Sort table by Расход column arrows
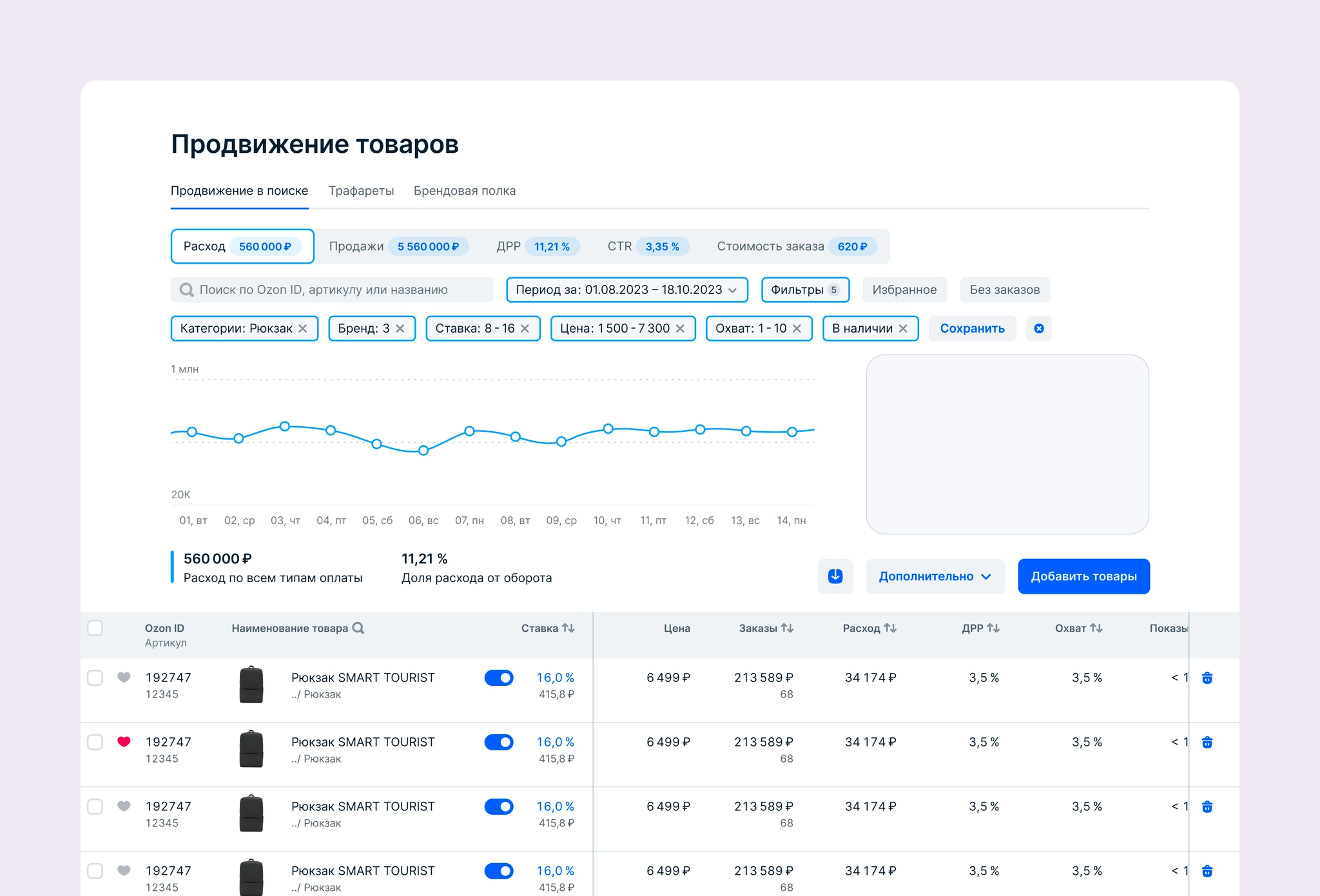Screen dimensions: 1320x896 890,628
